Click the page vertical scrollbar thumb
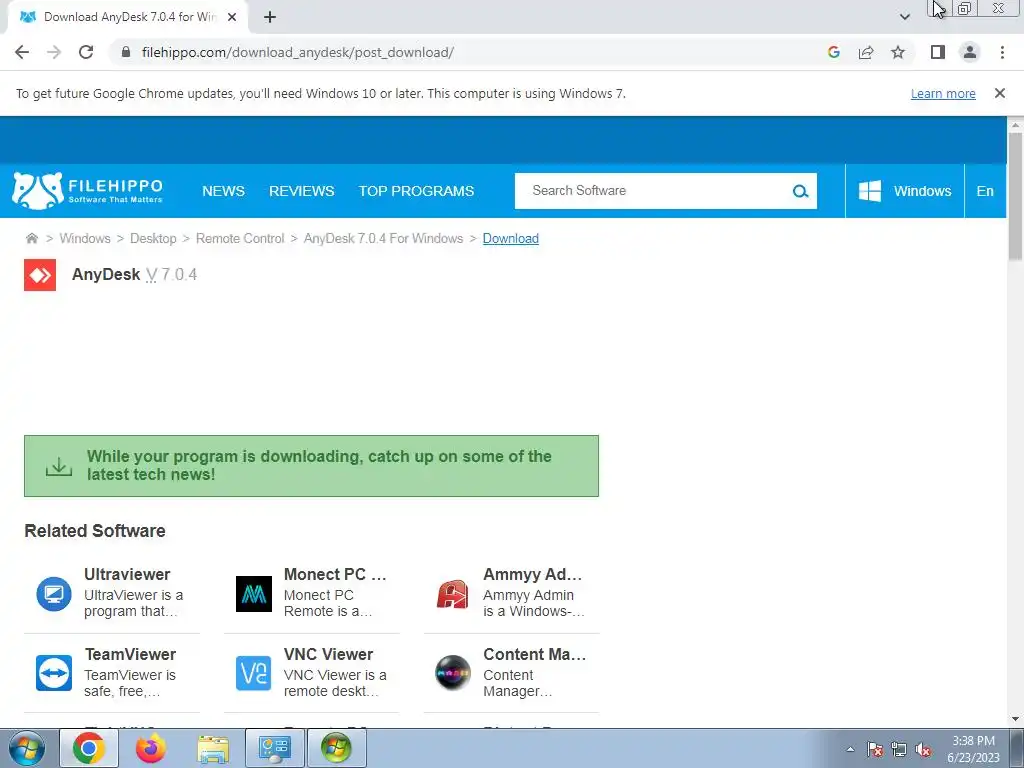Viewport: 1024px width, 768px height. click(x=1015, y=196)
